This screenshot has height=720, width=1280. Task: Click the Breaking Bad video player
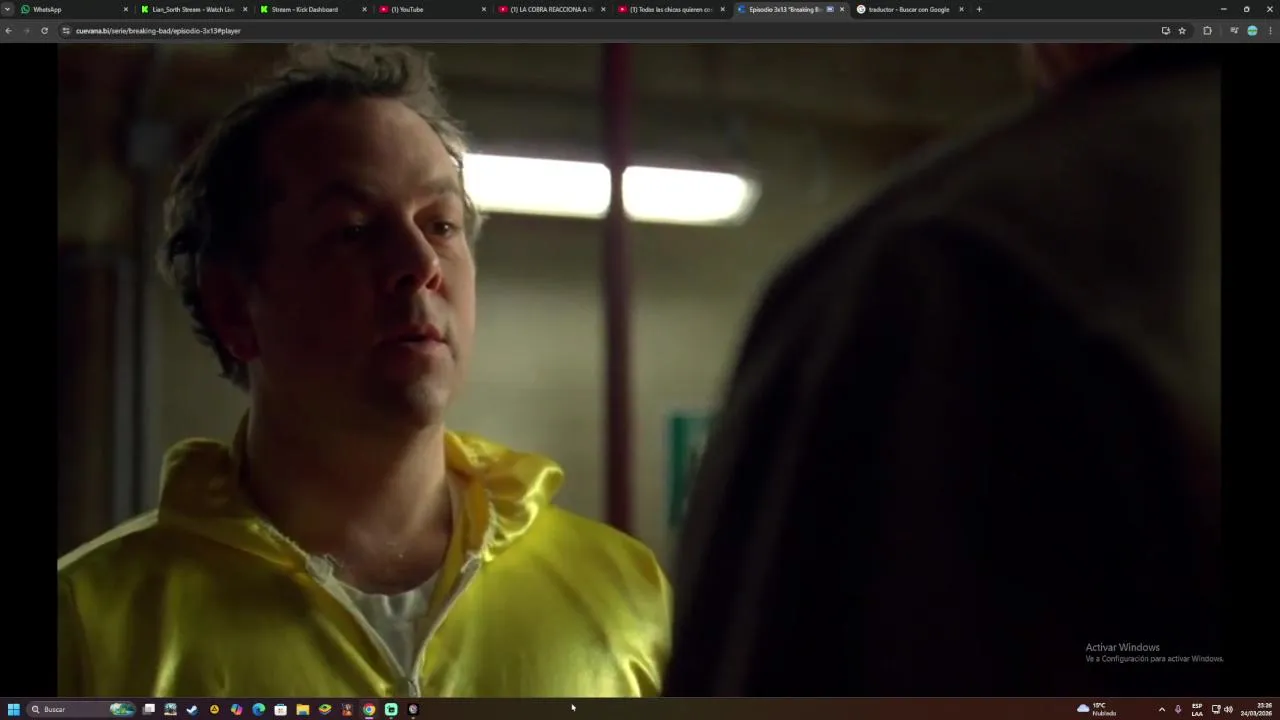click(639, 370)
